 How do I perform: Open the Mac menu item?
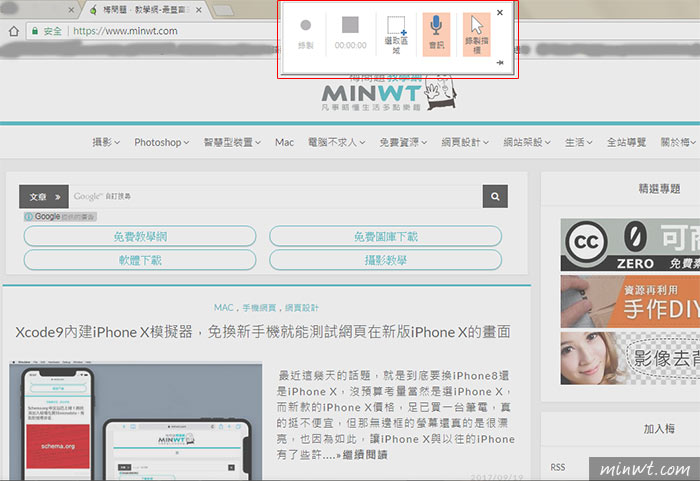coord(284,142)
